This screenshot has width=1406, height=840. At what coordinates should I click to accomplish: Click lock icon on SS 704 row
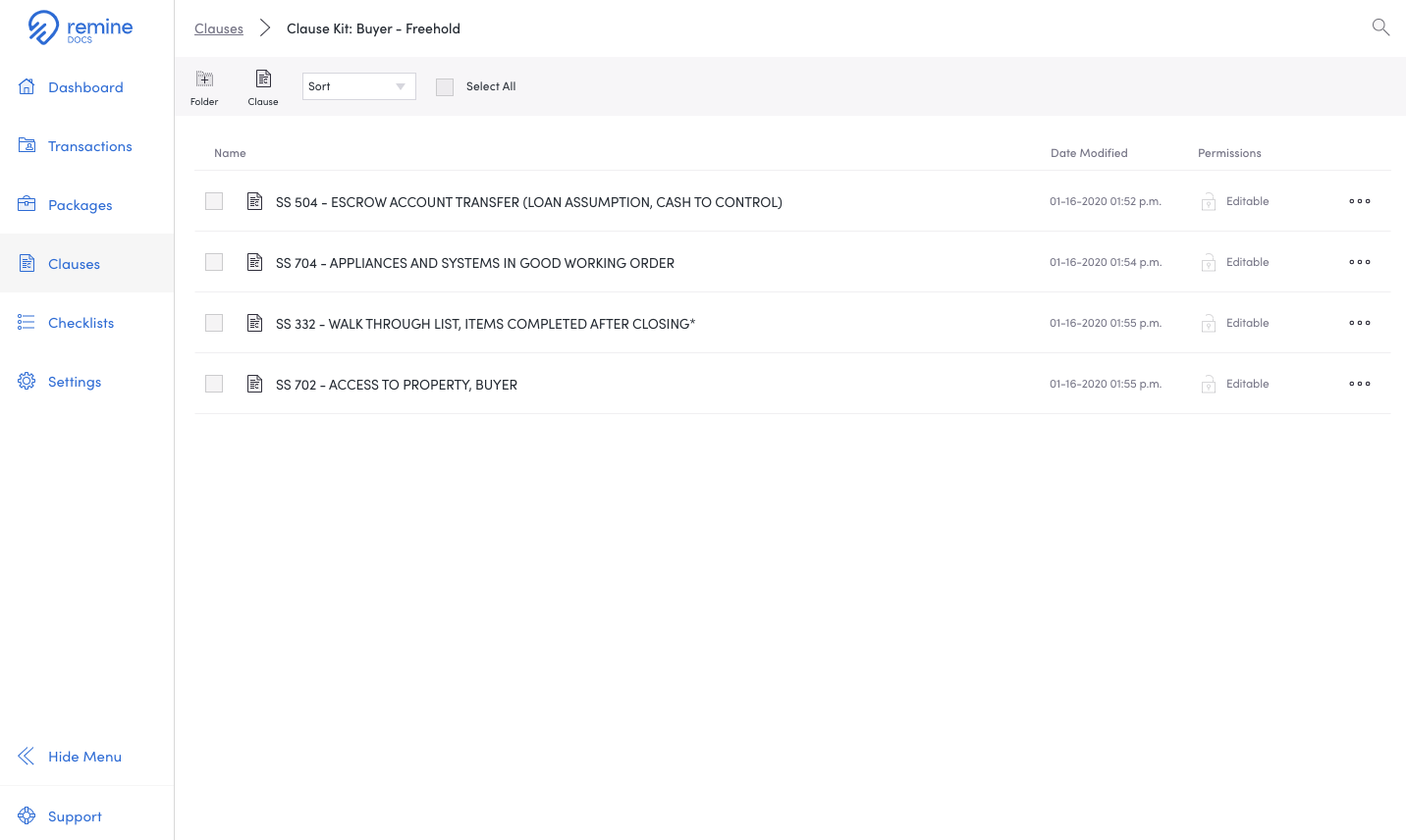tap(1209, 263)
